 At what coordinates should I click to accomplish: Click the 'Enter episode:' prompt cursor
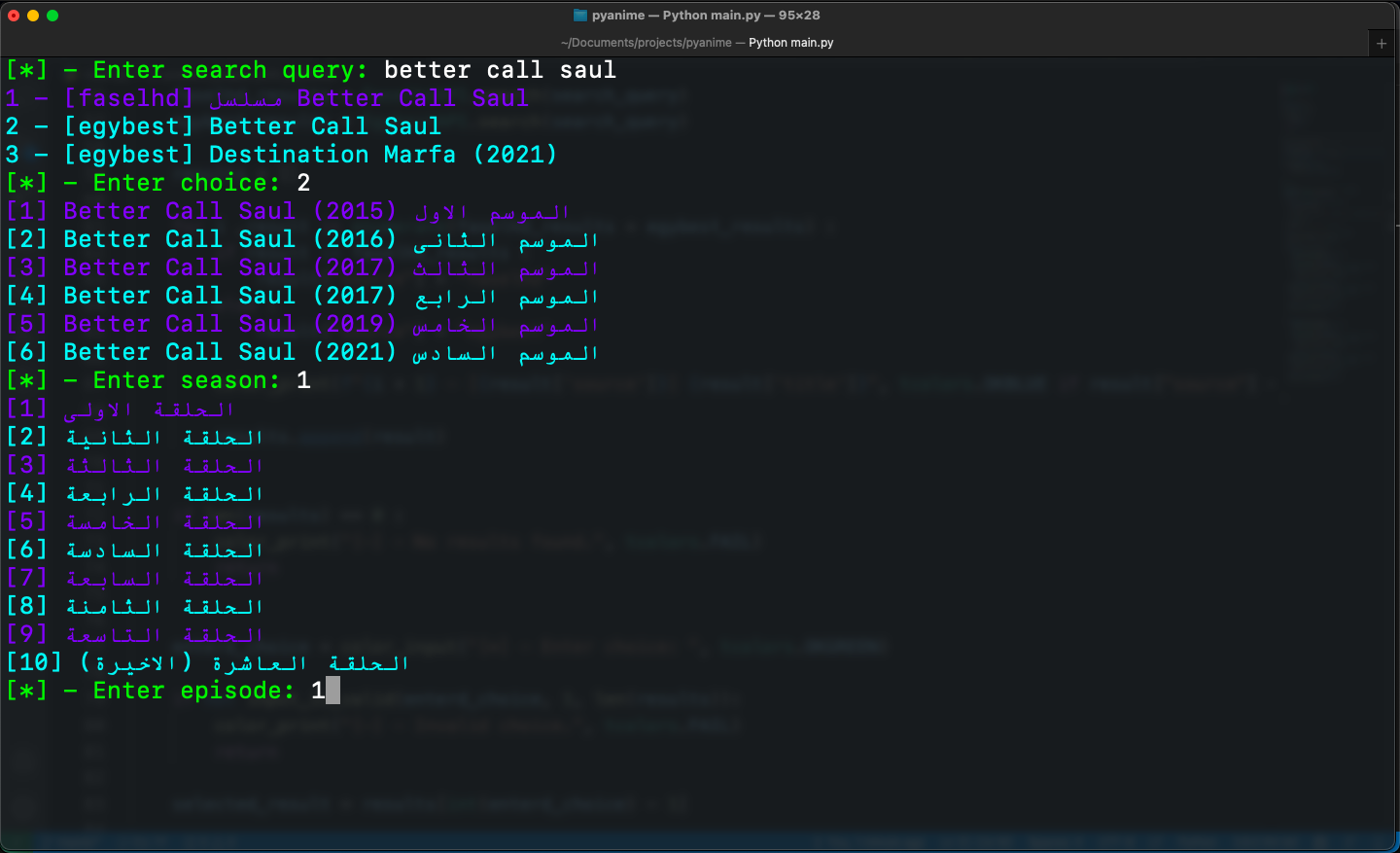click(333, 691)
